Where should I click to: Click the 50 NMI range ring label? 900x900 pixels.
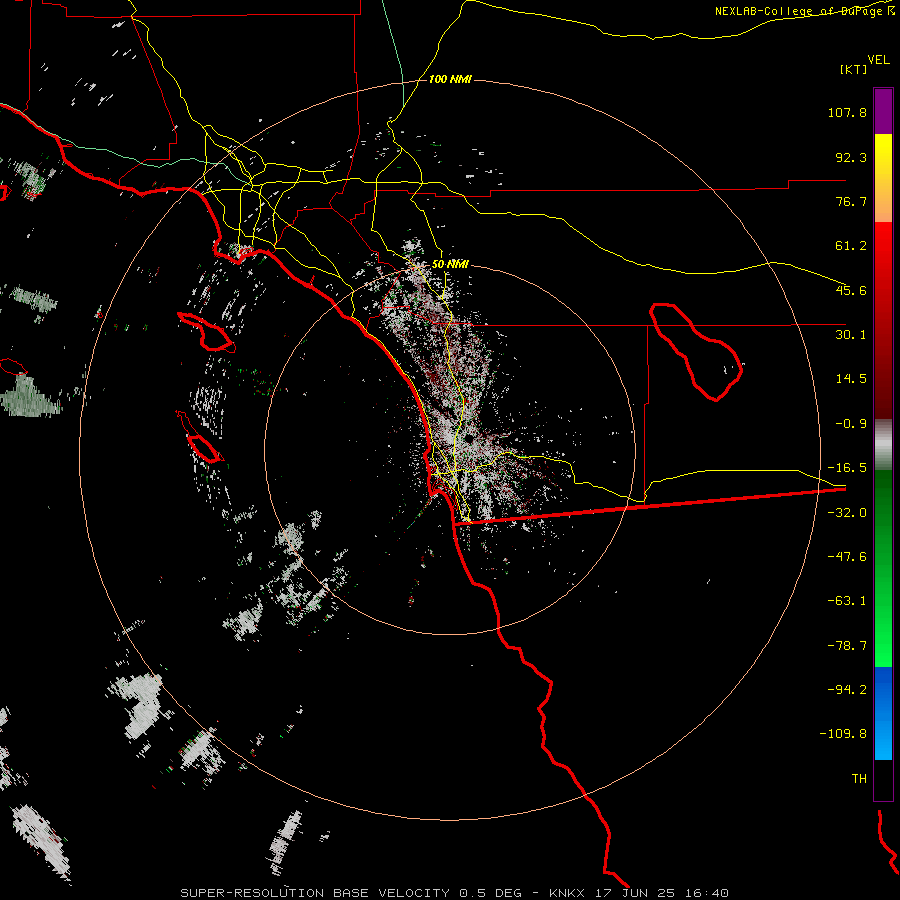(x=450, y=264)
